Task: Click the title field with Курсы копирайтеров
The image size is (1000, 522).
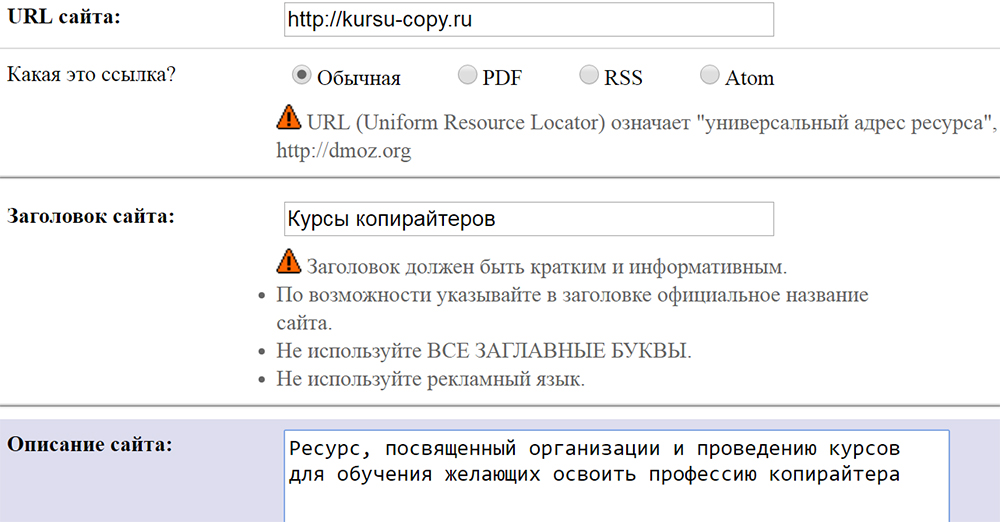Action: (528, 219)
